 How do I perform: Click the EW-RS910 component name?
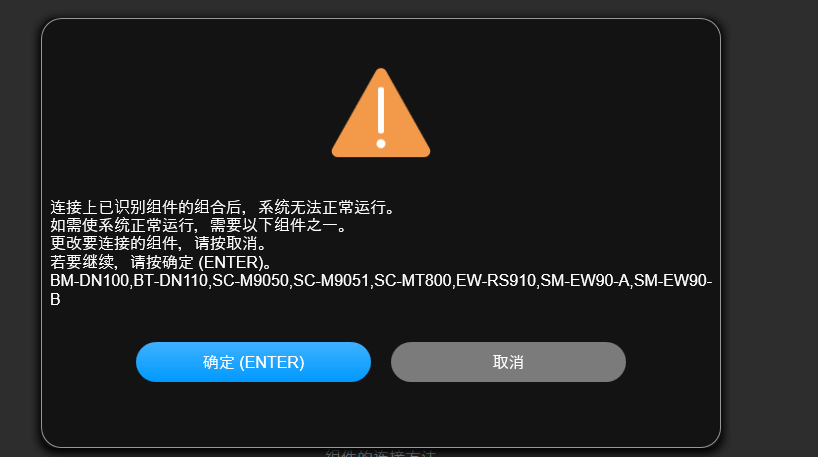point(496,281)
